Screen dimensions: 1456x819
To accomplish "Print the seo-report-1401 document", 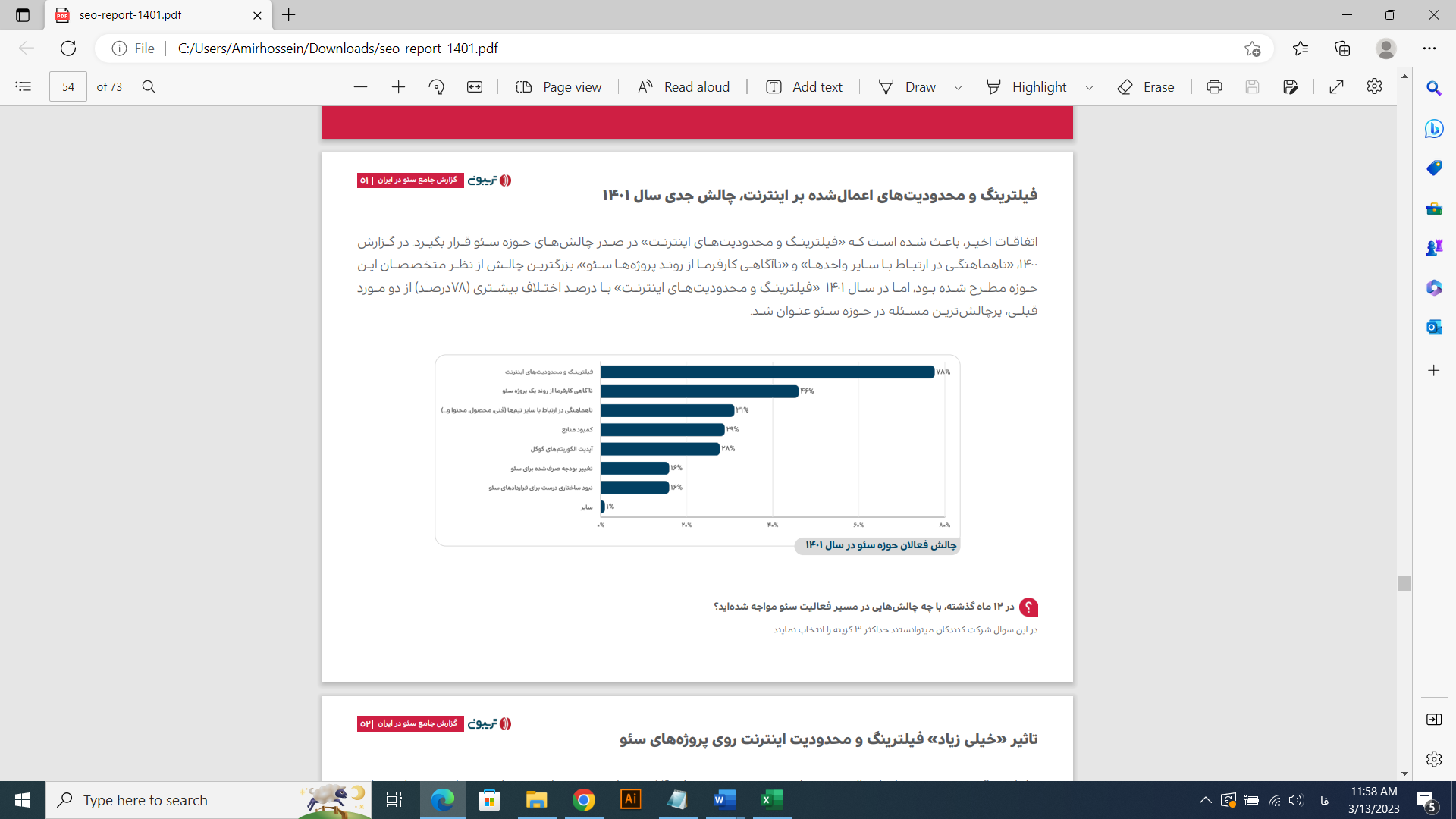I will [1214, 86].
